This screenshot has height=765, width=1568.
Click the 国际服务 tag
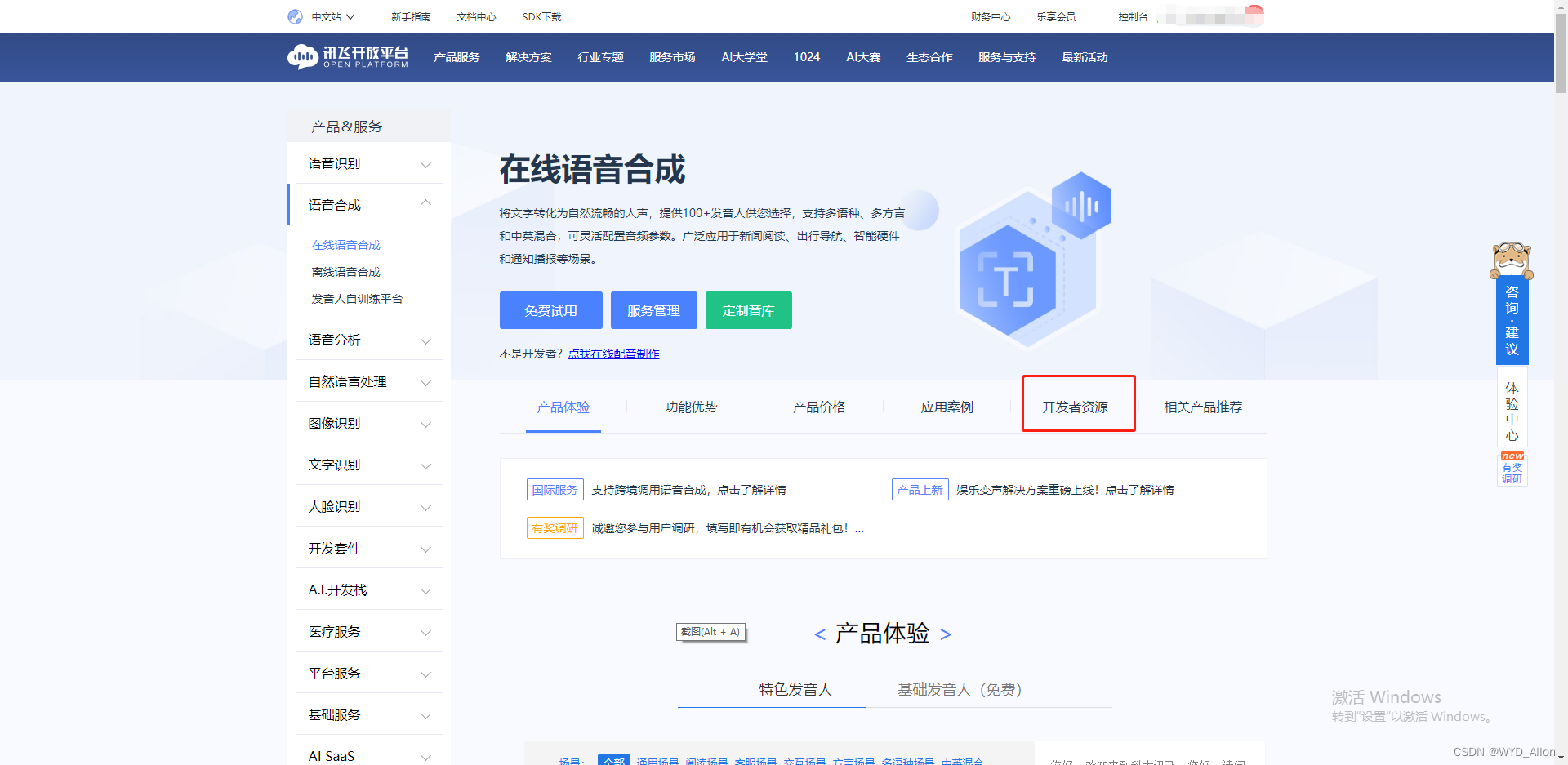pyautogui.click(x=555, y=490)
